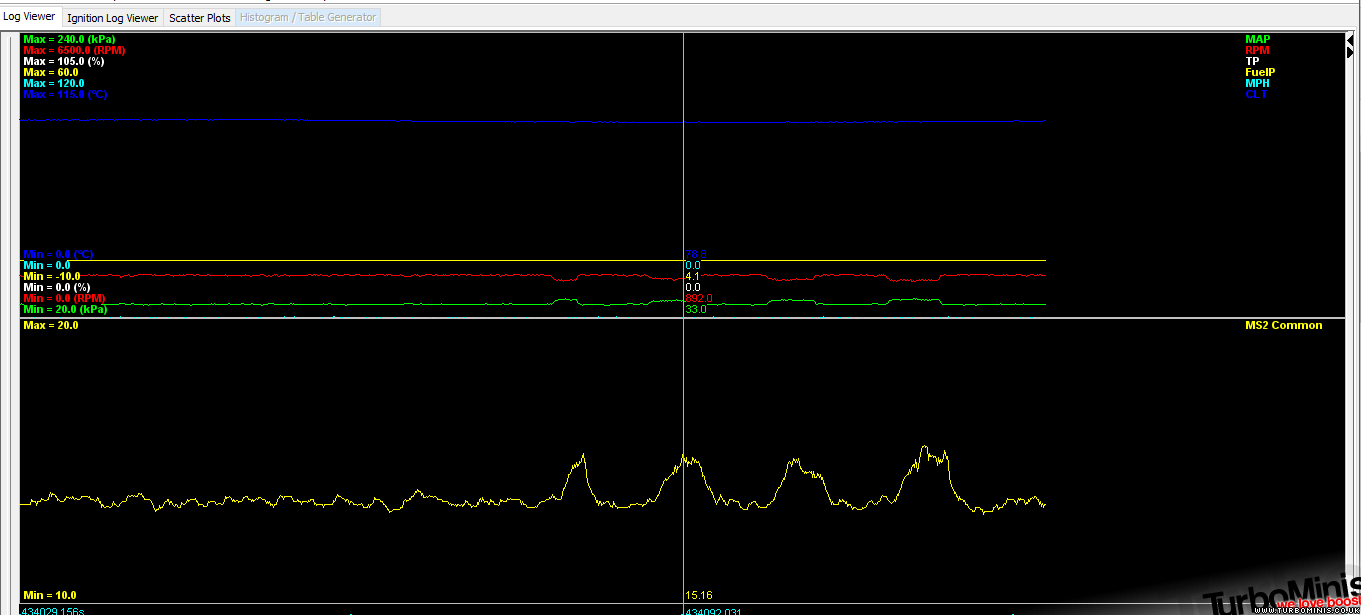Viewport: 1361px width, 615px height.
Task: Select the Log Viewer tab
Action: click(30, 17)
